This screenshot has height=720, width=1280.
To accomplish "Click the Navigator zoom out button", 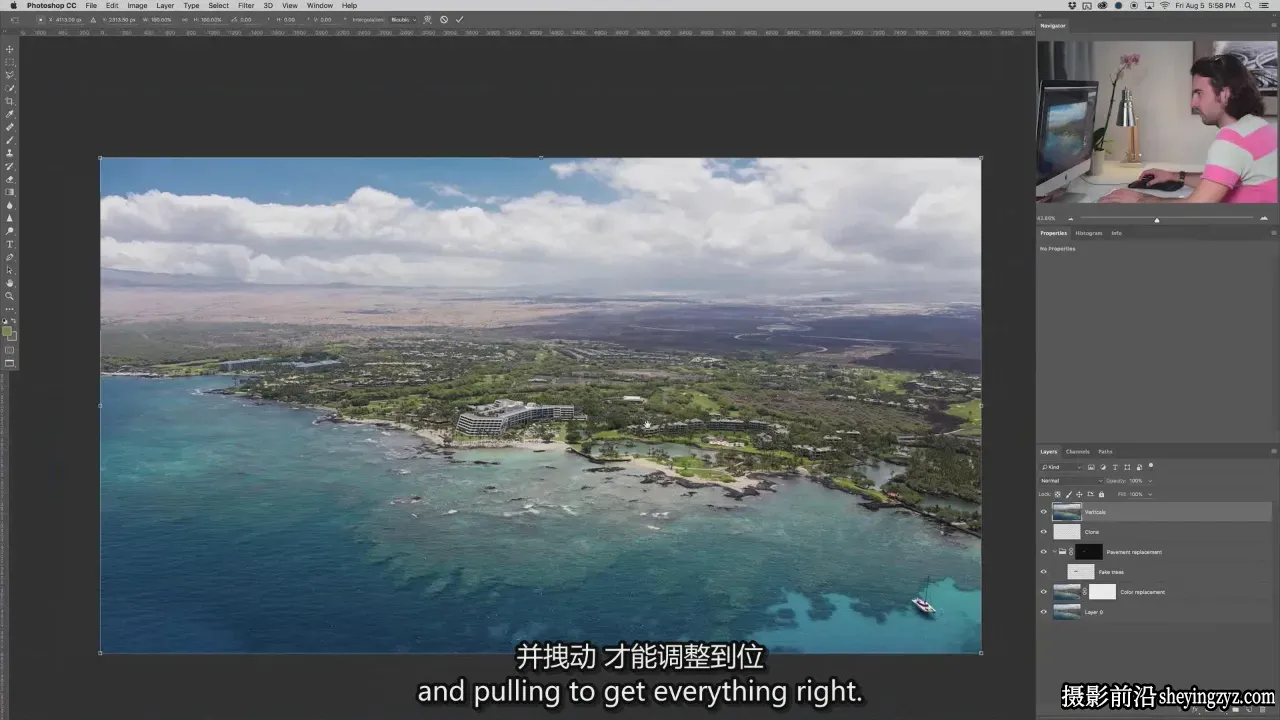I will [1071, 219].
